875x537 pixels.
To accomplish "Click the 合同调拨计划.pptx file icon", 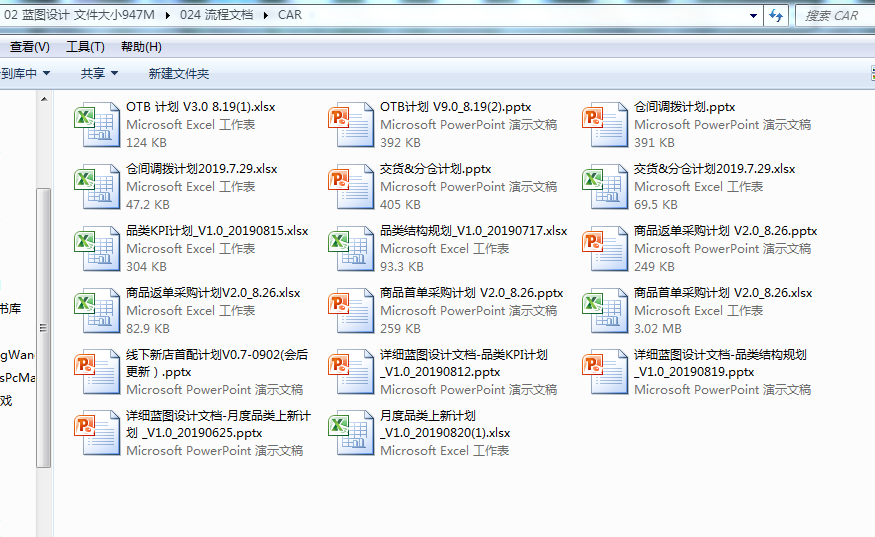I will [x=603, y=126].
